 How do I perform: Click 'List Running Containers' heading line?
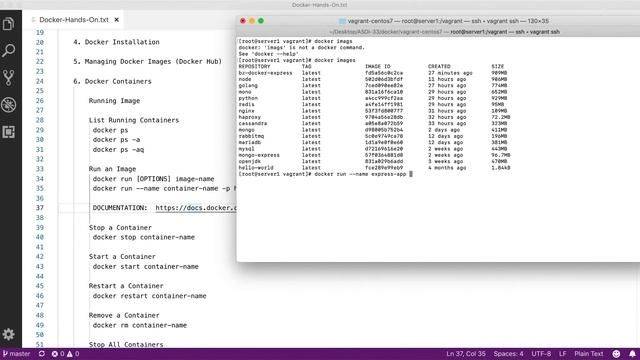pyautogui.click(x=134, y=120)
